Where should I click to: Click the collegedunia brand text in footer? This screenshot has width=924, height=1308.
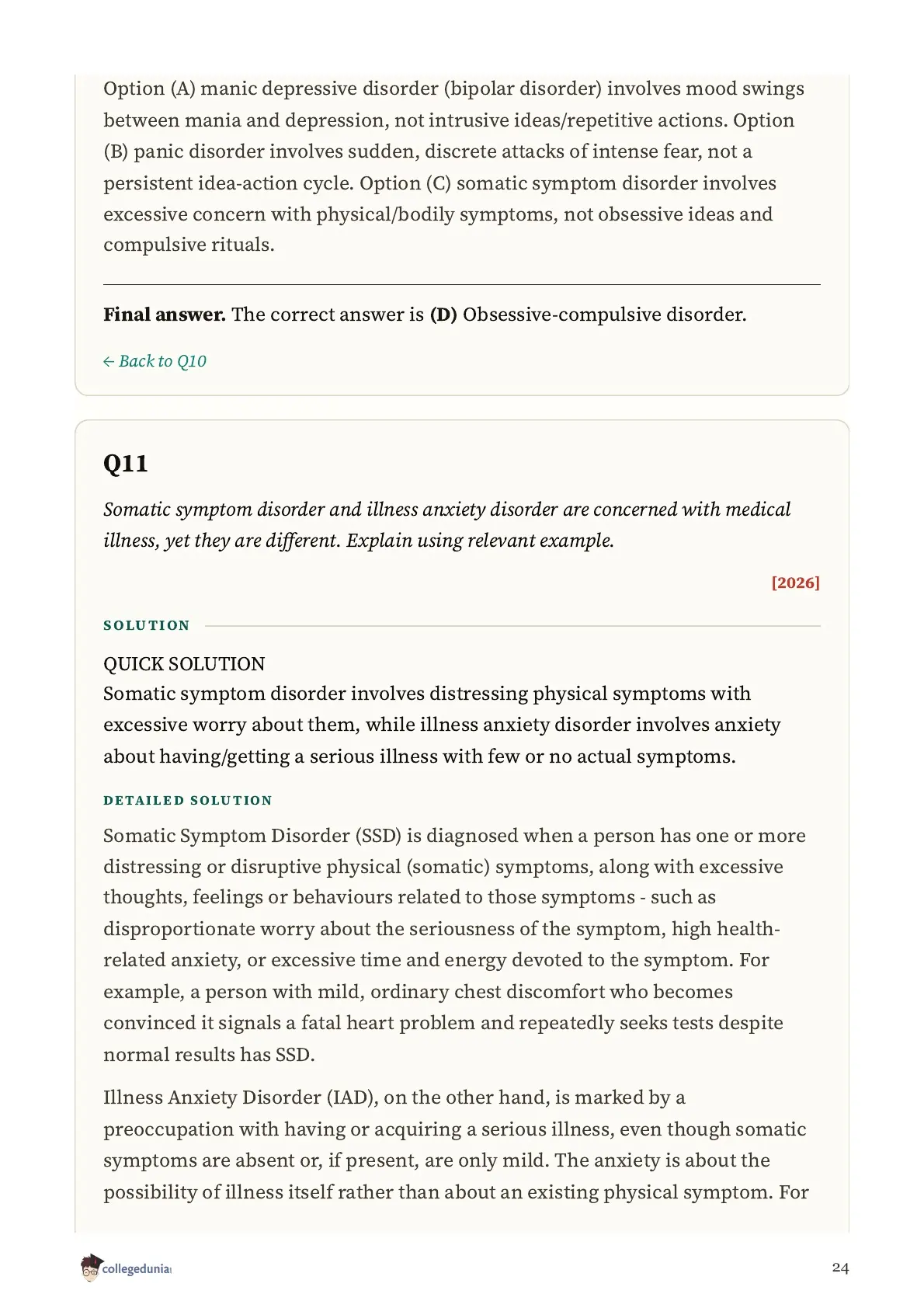(137, 1269)
